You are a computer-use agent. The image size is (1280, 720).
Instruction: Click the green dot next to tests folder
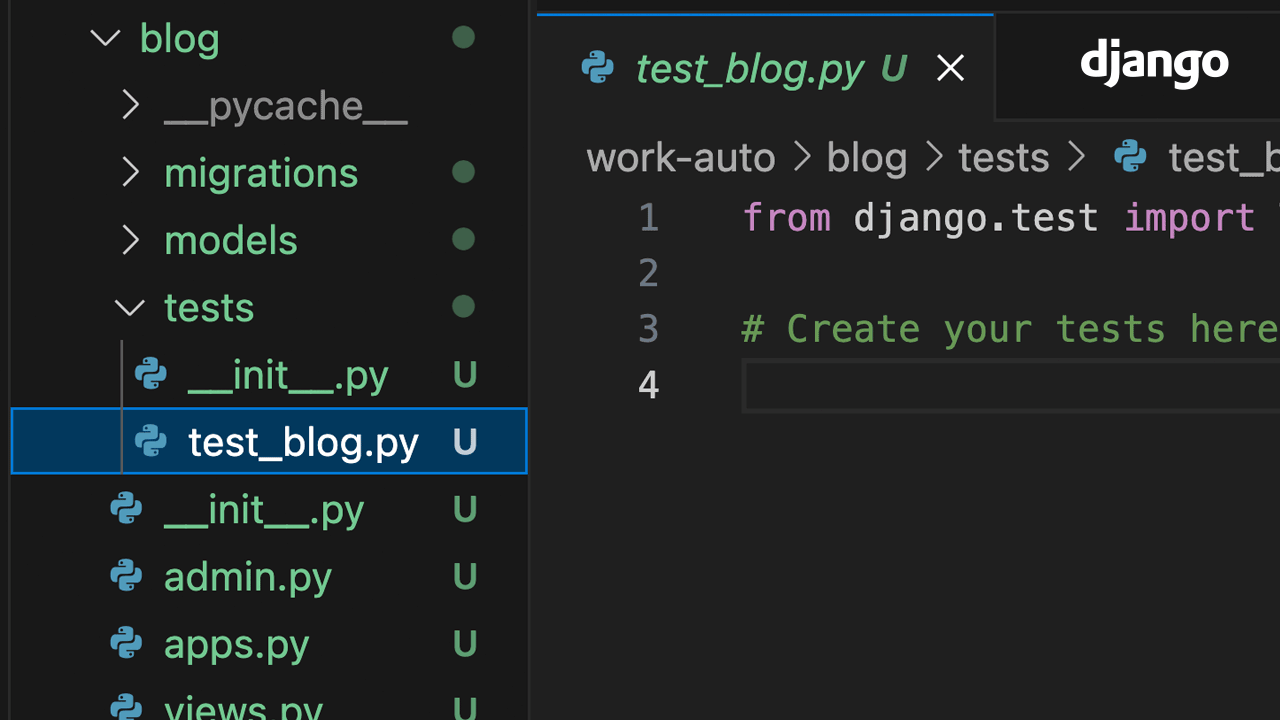tap(463, 307)
